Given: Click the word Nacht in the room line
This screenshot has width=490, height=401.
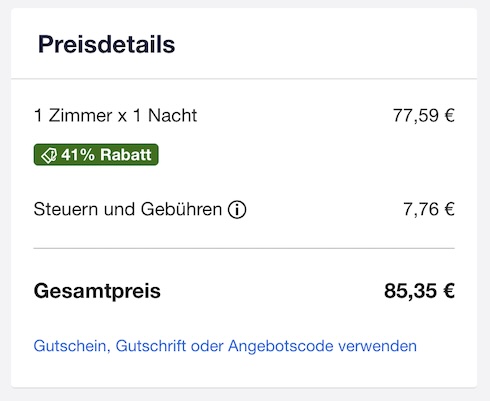Looking at the screenshot, I should (x=172, y=116).
